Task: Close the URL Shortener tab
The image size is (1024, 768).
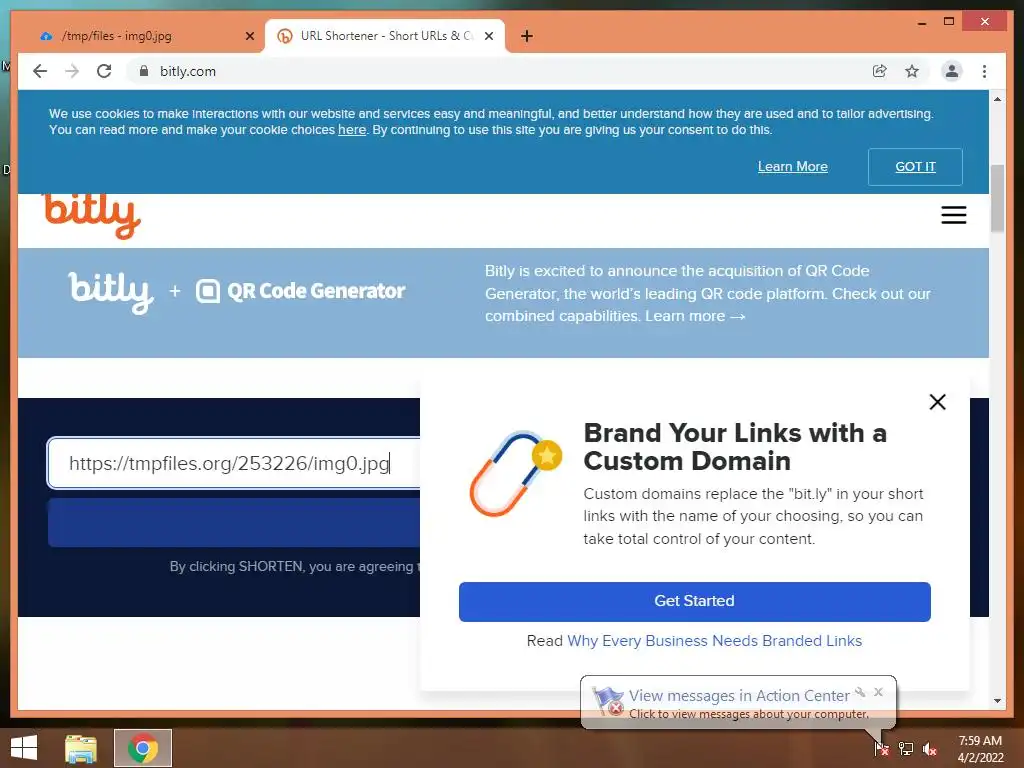Action: 488,36
